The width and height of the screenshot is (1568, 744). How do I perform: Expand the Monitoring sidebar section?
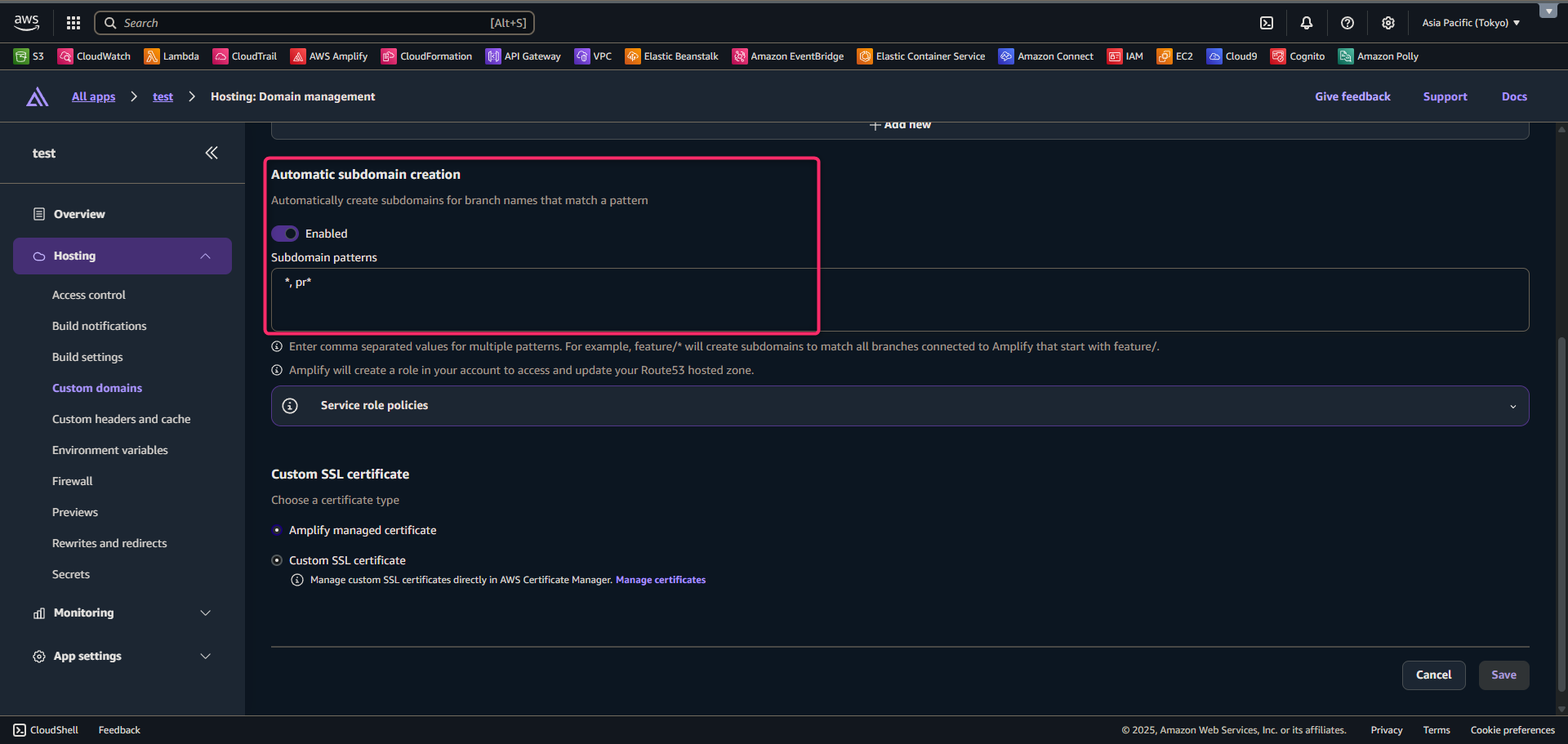pyautogui.click(x=122, y=613)
